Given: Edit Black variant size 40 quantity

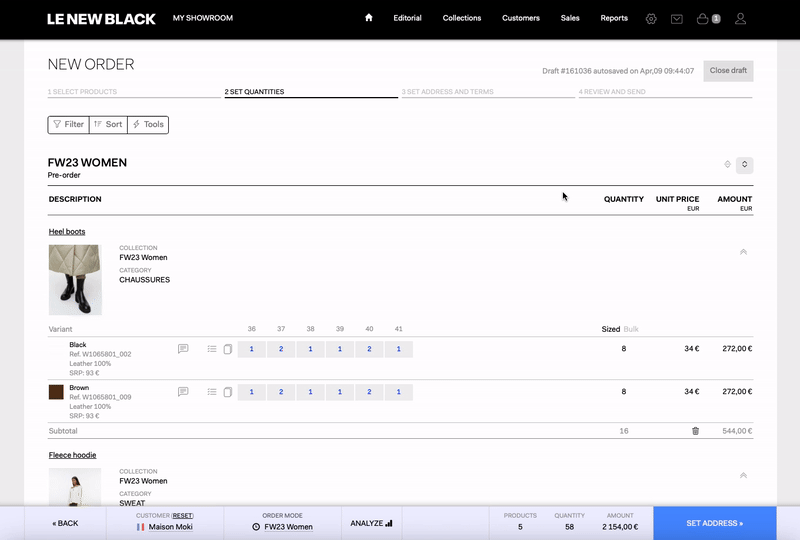Looking at the screenshot, I should 369,349.
